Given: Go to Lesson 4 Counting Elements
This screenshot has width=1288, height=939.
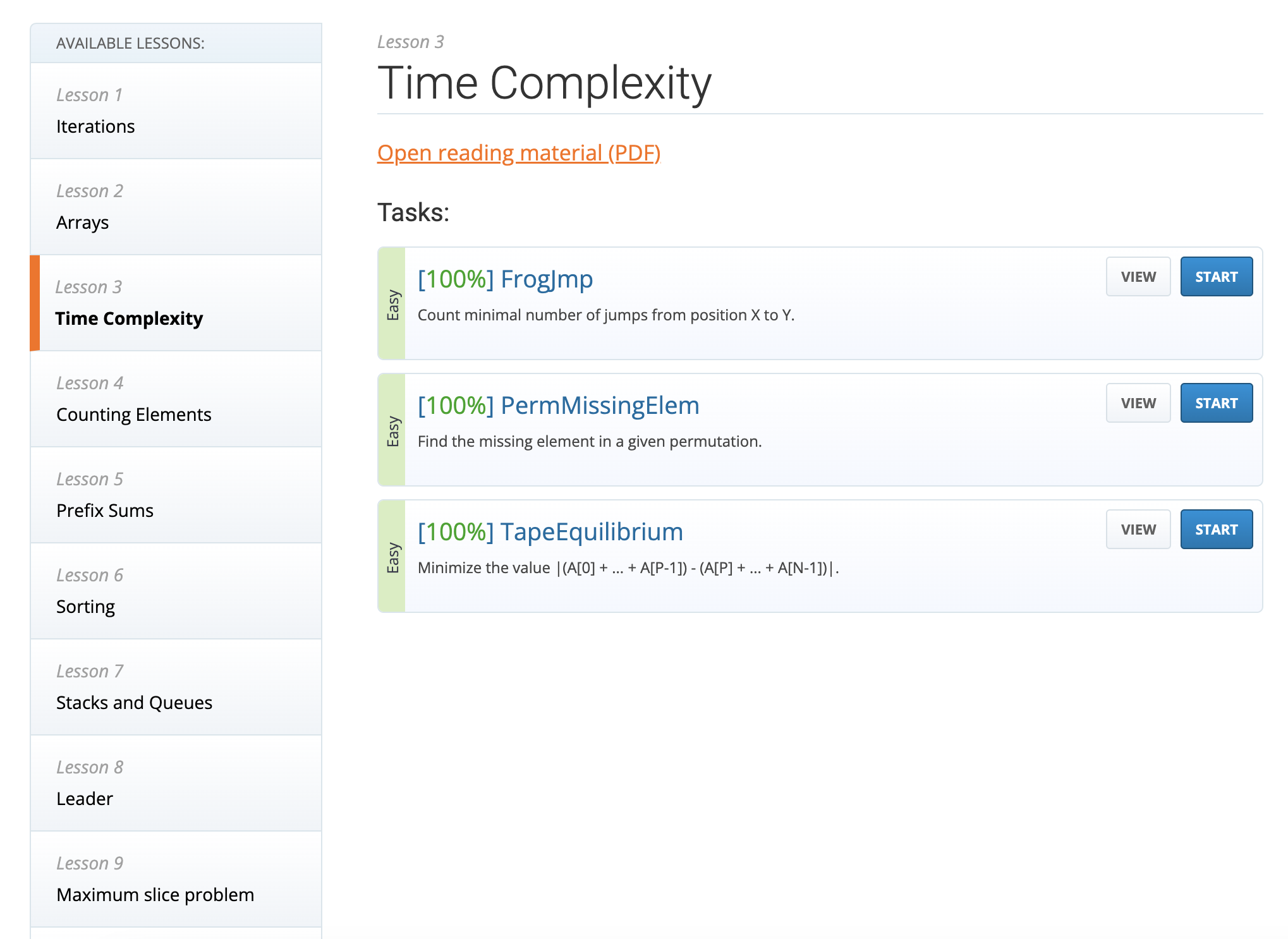Looking at the screenshot, I should point(133,414).
